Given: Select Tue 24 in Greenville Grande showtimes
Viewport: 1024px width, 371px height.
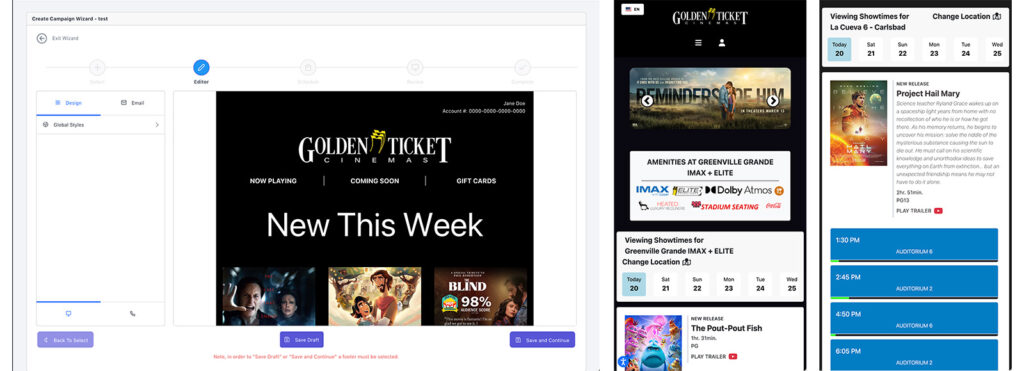Looking at the screenshot, I should [760, 284].
